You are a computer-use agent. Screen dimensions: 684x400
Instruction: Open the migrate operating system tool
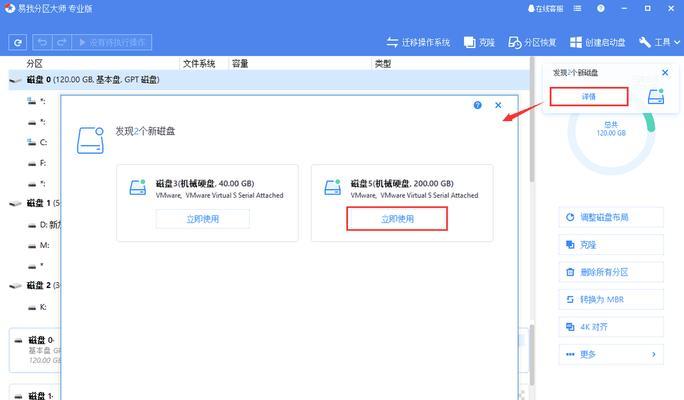(x=418, y=42)
